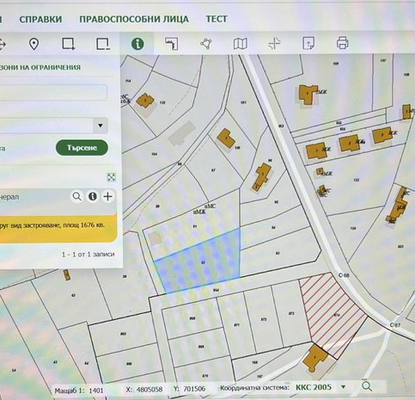Open the ККС 2005 coordinate system dropdown
Image resolution: width=415 pixels, height=400 pixels.
click(x=320, y=387)
